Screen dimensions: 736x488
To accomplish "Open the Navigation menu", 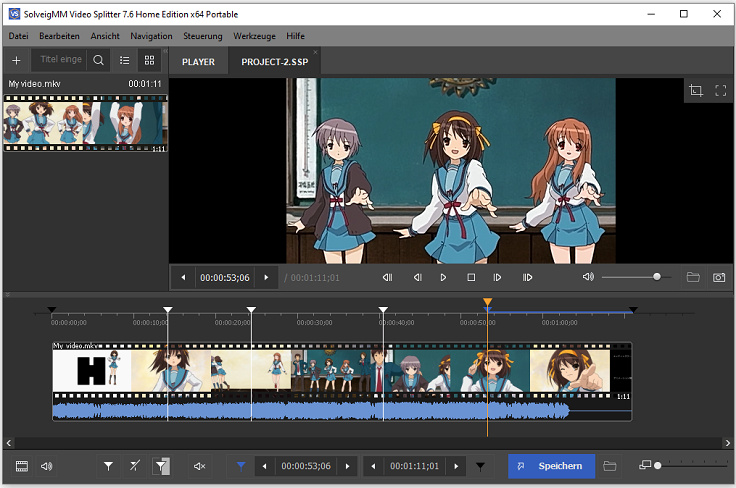I will pyautogui.click(x=152, y=36).
